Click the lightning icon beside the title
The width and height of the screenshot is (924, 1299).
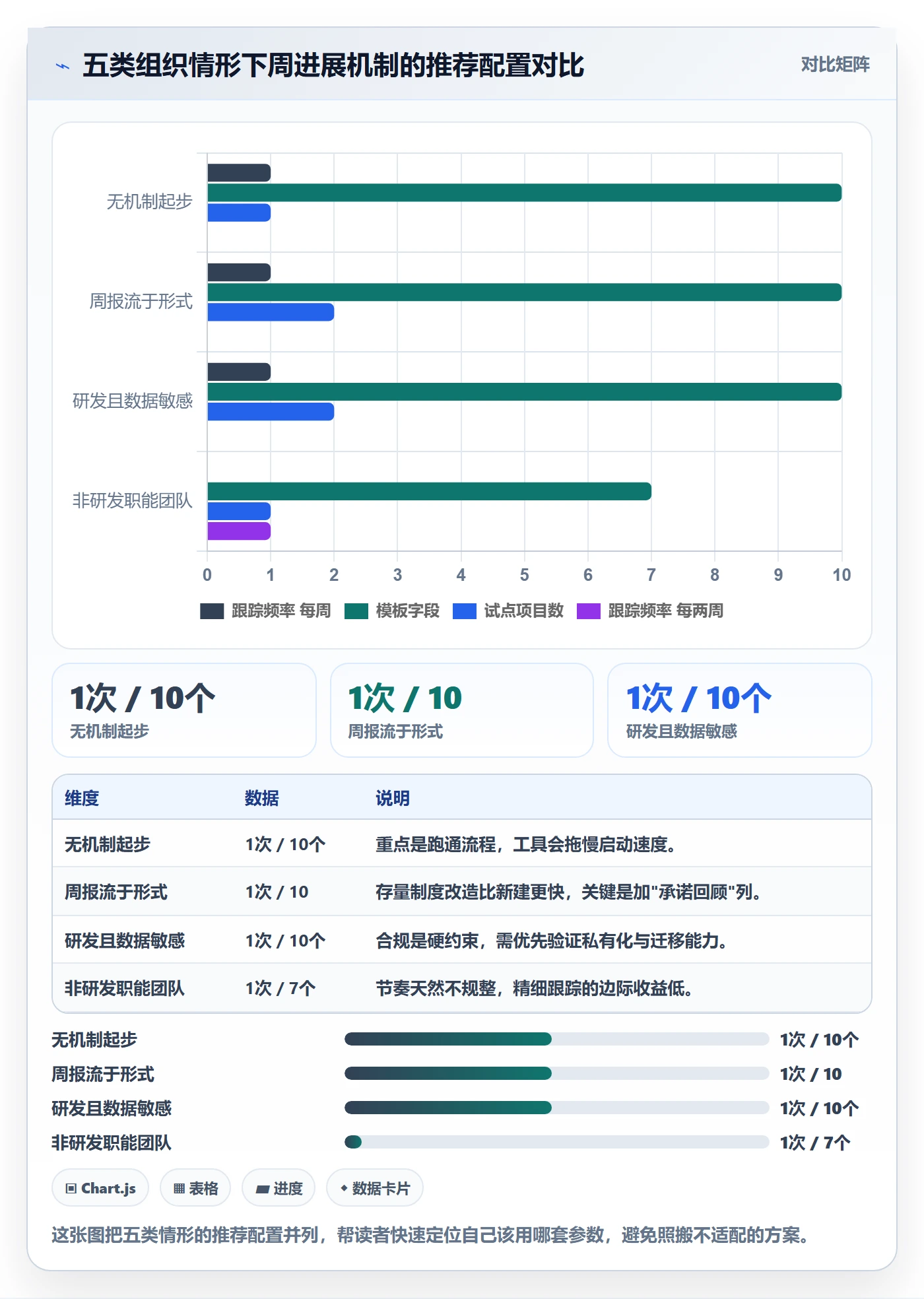pyautogui.click(x=63, y=66)
